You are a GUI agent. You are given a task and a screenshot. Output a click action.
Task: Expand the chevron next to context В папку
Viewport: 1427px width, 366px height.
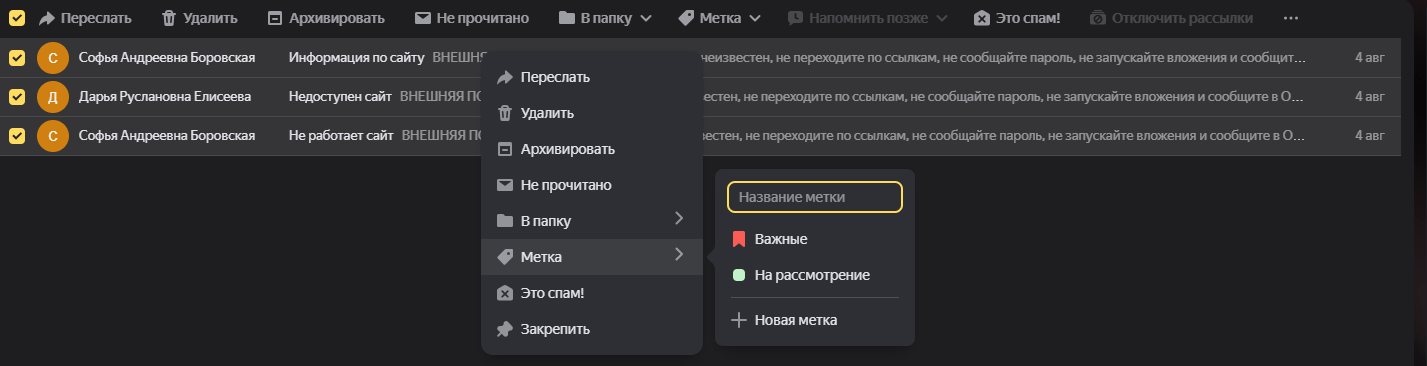(x=678, y=218)
